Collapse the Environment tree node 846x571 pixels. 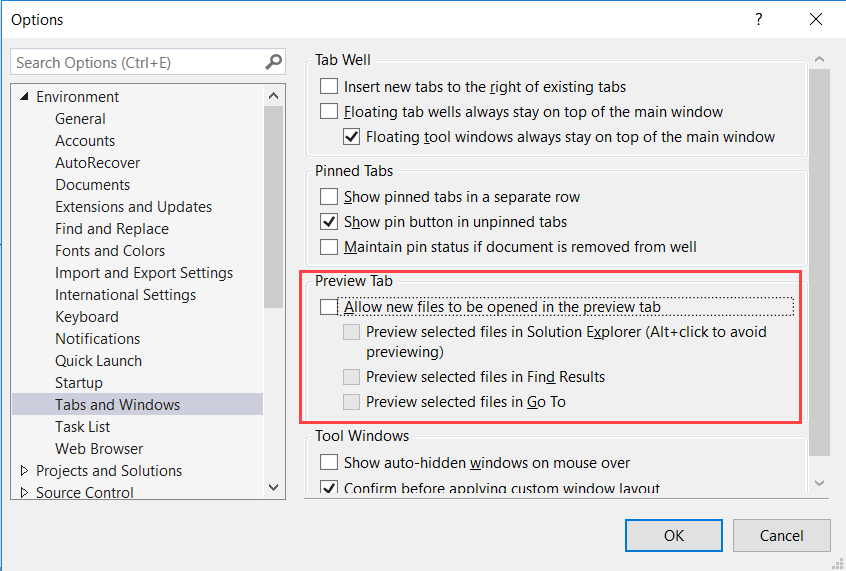[25, 97]
